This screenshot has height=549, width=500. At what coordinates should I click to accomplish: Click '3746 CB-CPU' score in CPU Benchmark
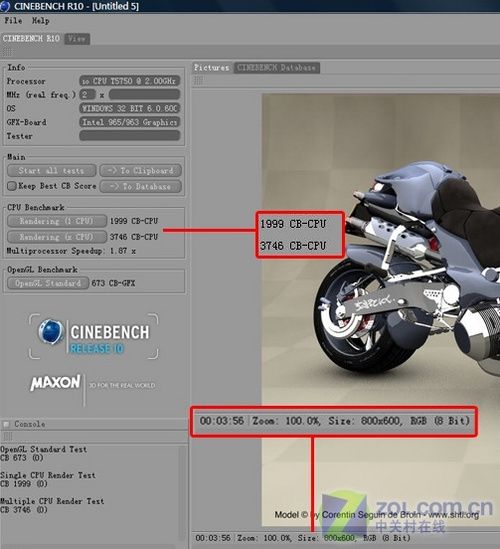[x=134, y=237]
